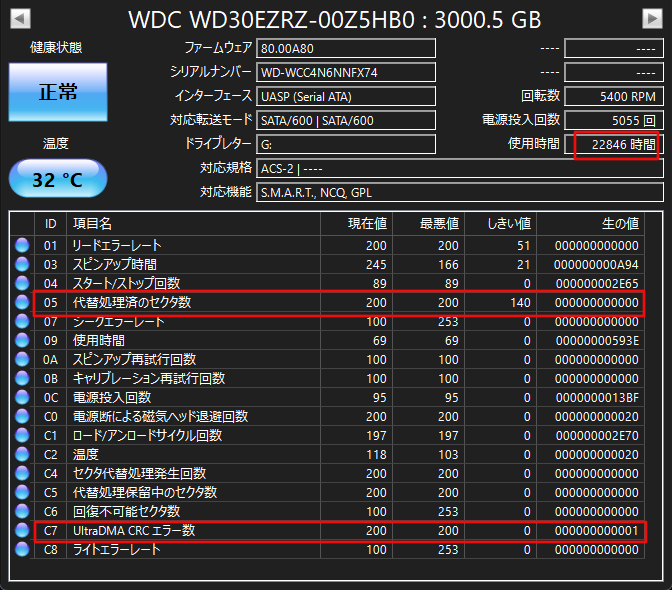The image size is (672, 590).
Task: Click status orb for row 03 スピンアップ時間
Action: 22,264
